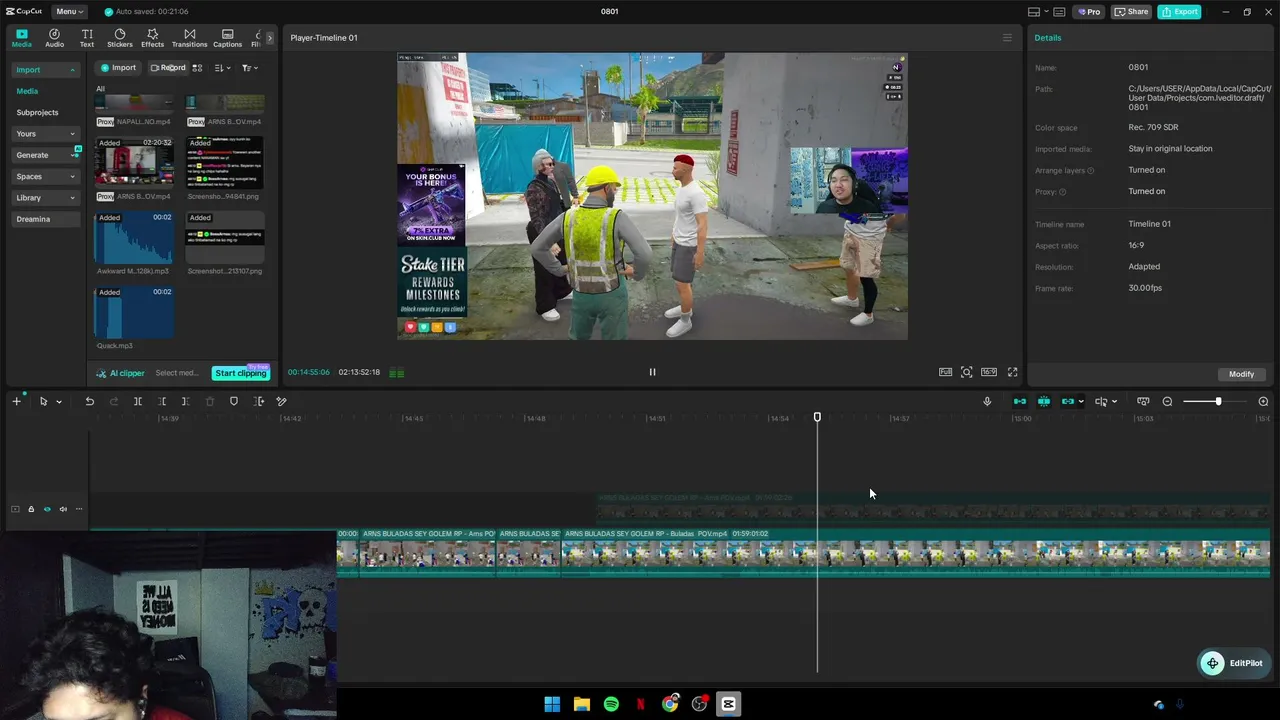Delete left of the playhead
Screen dimensions: 1280x720
[162, 401]
